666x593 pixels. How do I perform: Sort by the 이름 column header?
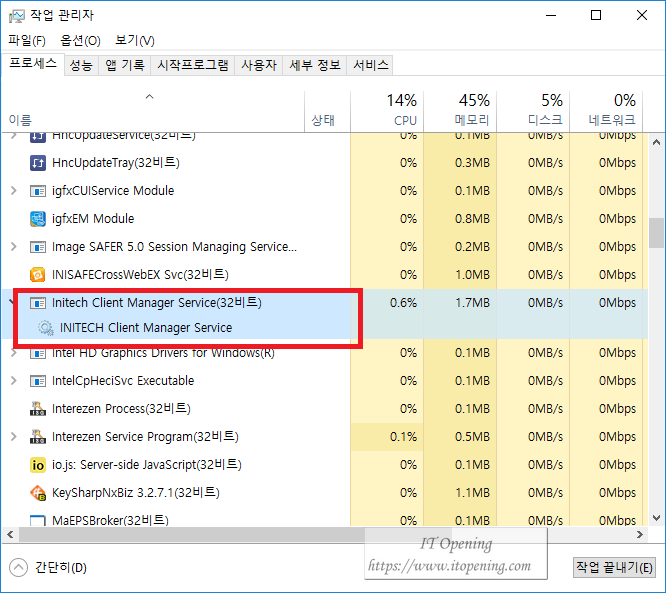[153, 111]
